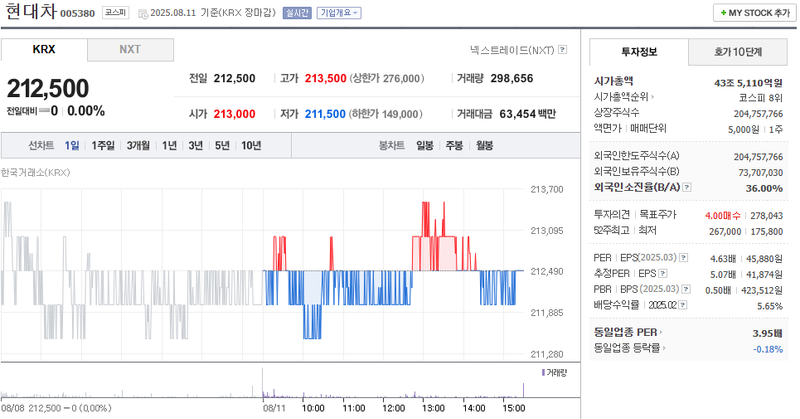
Task: Click the 넥스트레이드(NXT) link text
Action: 512,50
